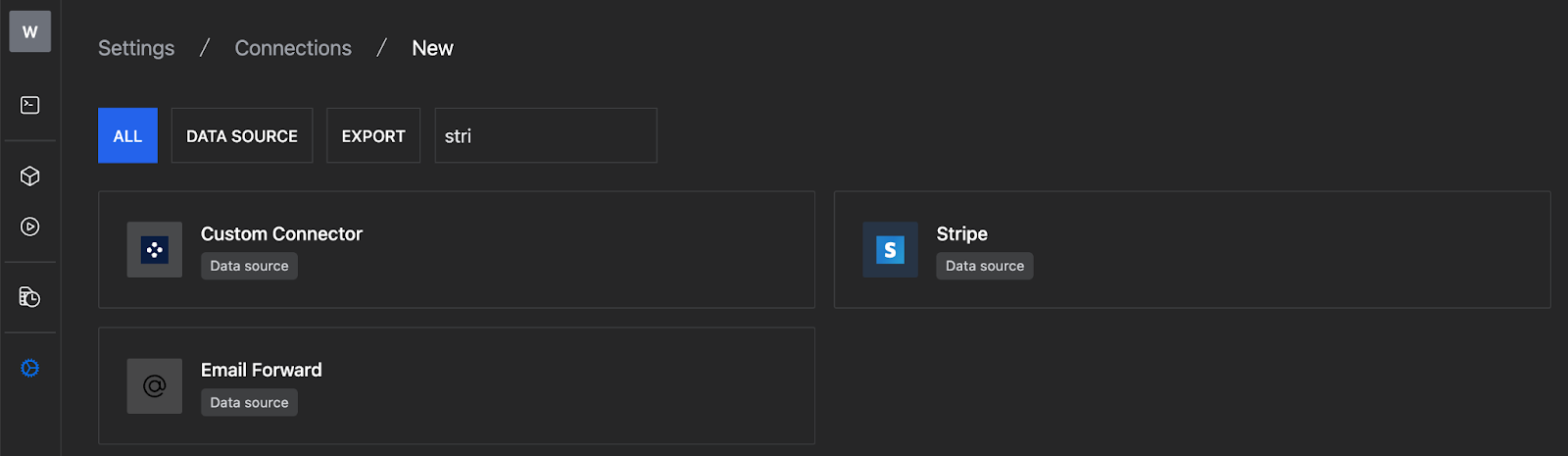
Task: Navigate to Connections breadcrumb link
Action: click(x=293, y=48)
